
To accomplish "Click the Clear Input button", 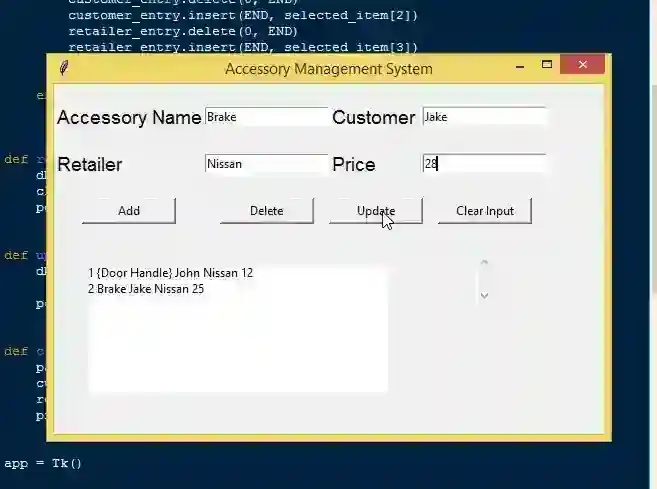I will tap(485, 211).
